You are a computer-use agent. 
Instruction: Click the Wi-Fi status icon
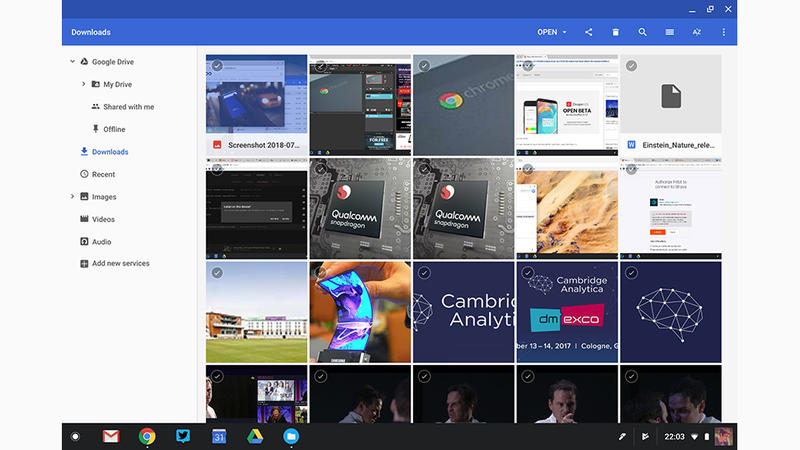coord(694,436)
